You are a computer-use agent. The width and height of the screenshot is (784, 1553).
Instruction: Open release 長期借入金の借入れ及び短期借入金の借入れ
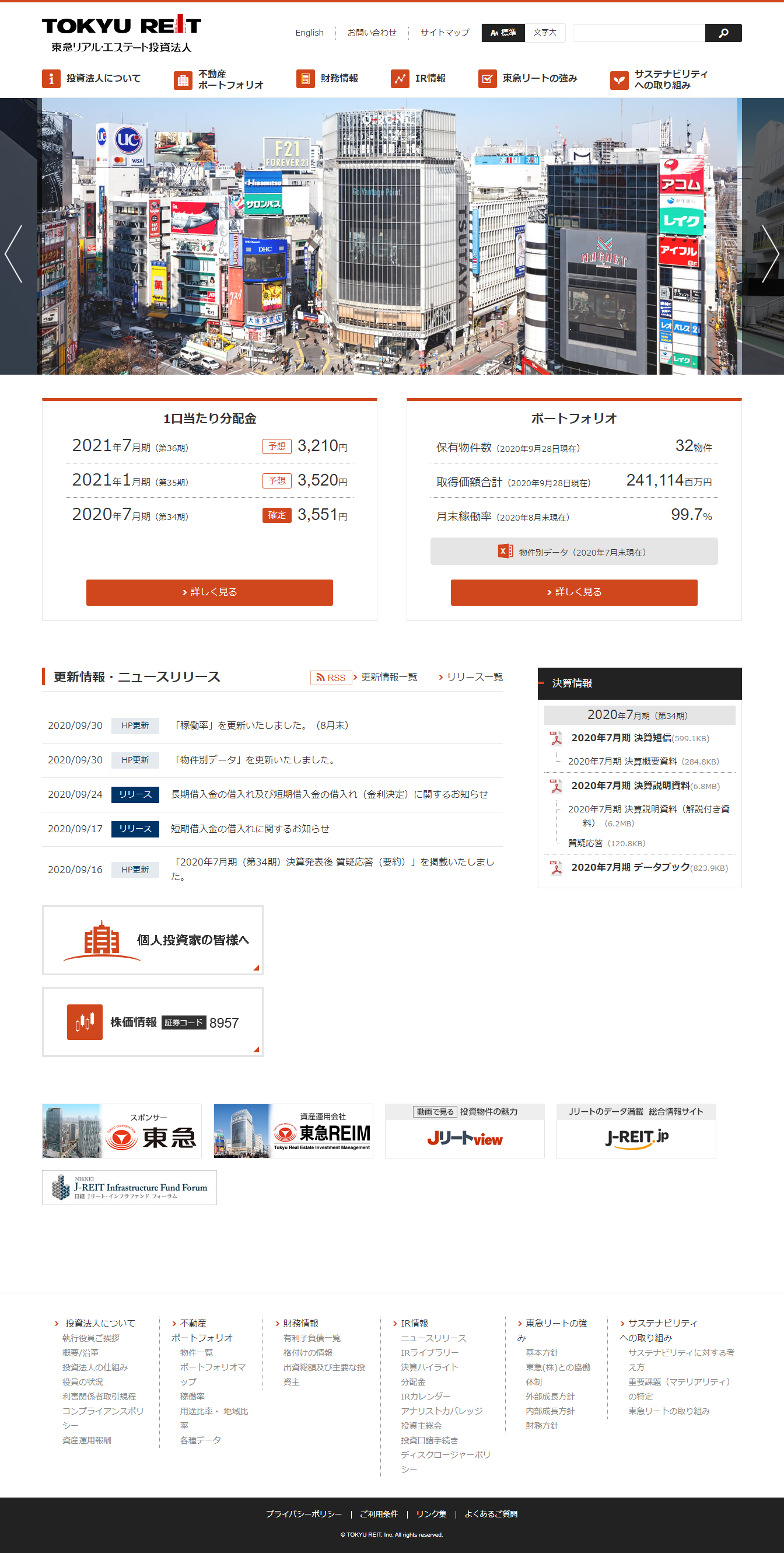pos(330,794)
